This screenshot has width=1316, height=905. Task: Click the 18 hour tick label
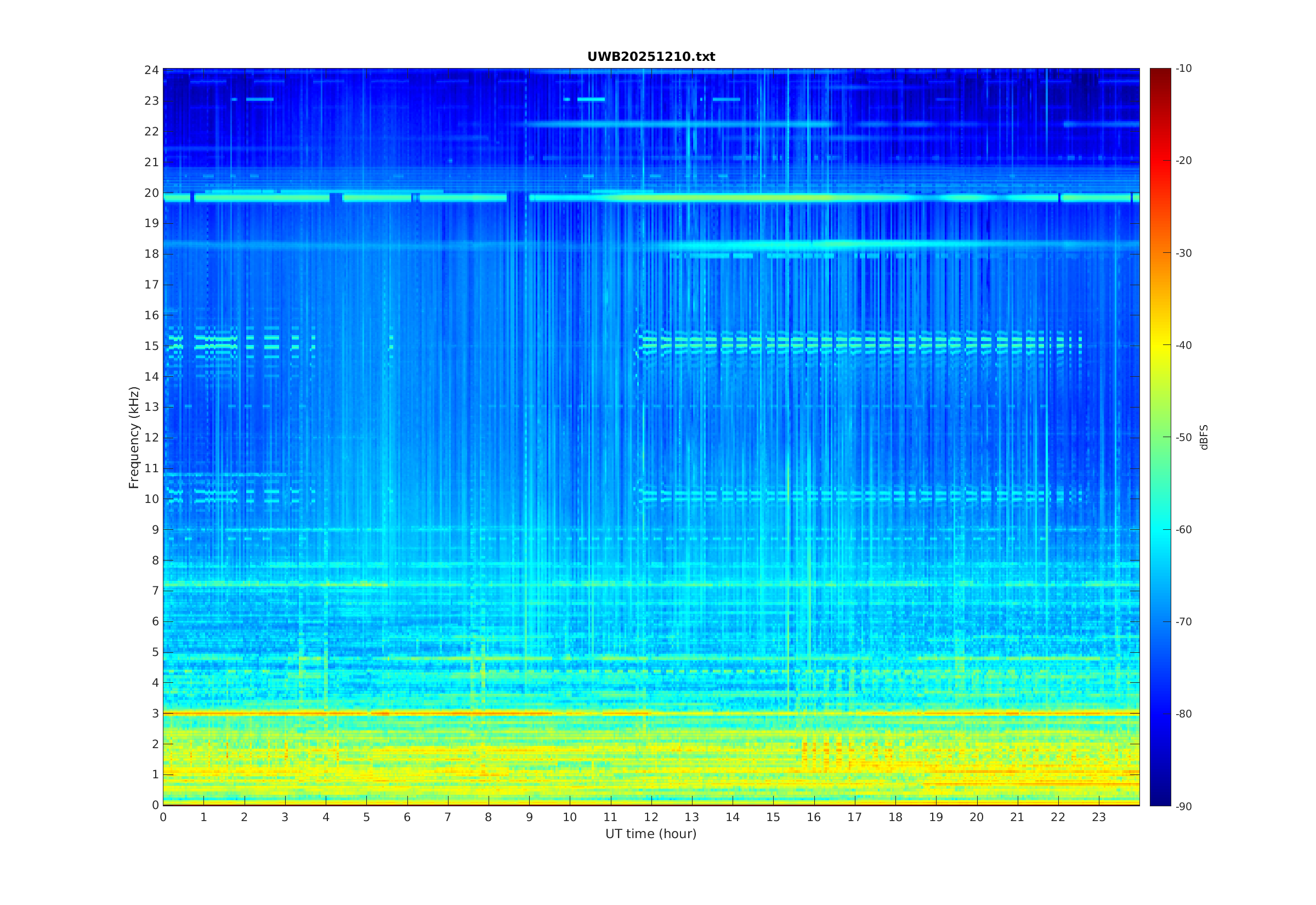click(x=895, y=817)
